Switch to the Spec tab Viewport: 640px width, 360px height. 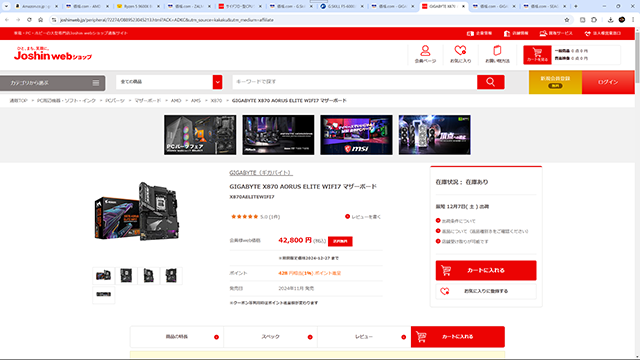coord(270,337)
